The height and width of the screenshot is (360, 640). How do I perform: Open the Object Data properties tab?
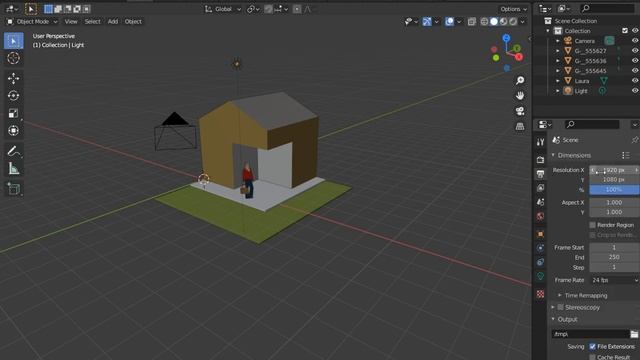tap(540, 276)
